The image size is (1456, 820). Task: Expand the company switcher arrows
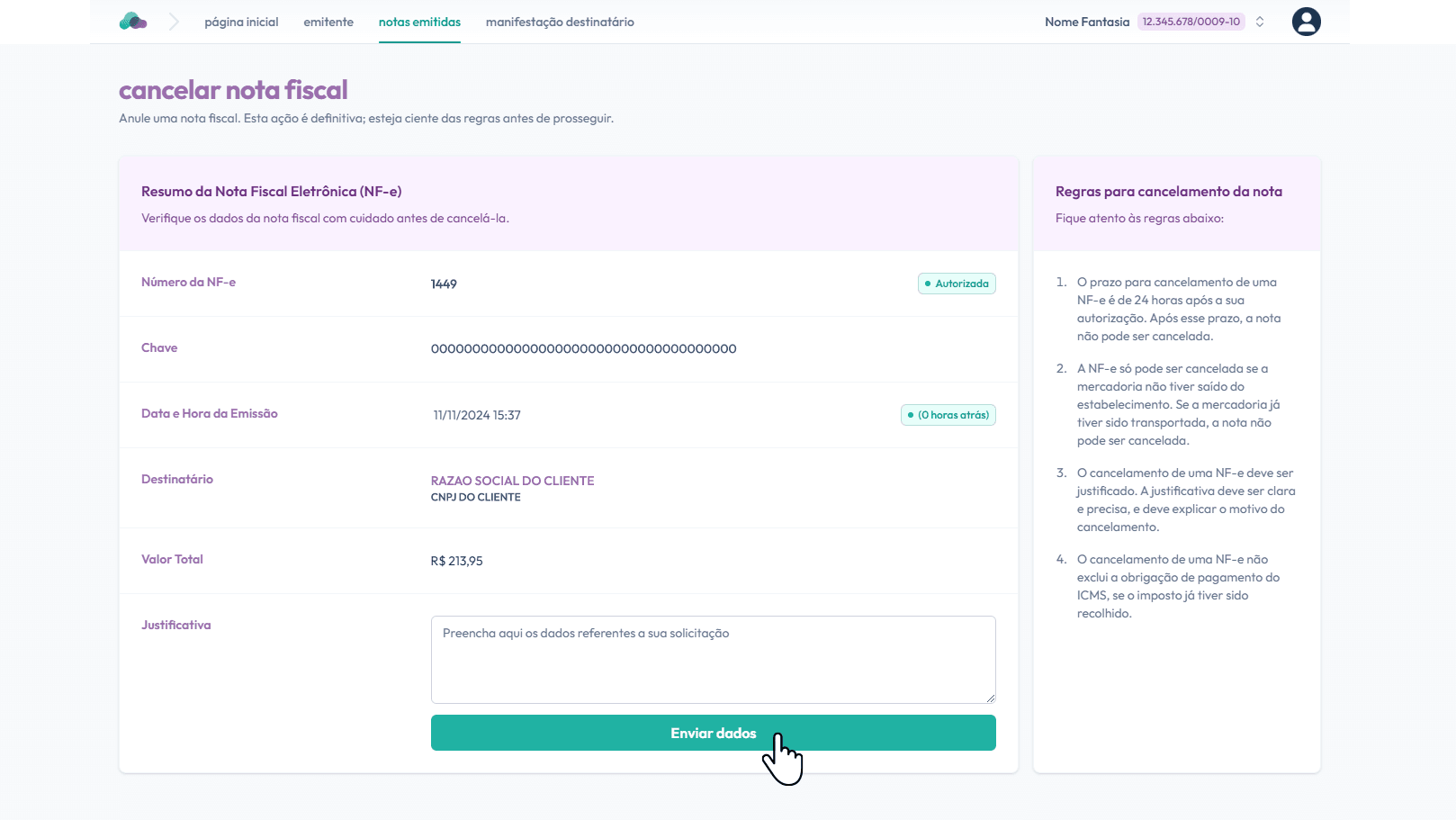tap(1260, 22)
